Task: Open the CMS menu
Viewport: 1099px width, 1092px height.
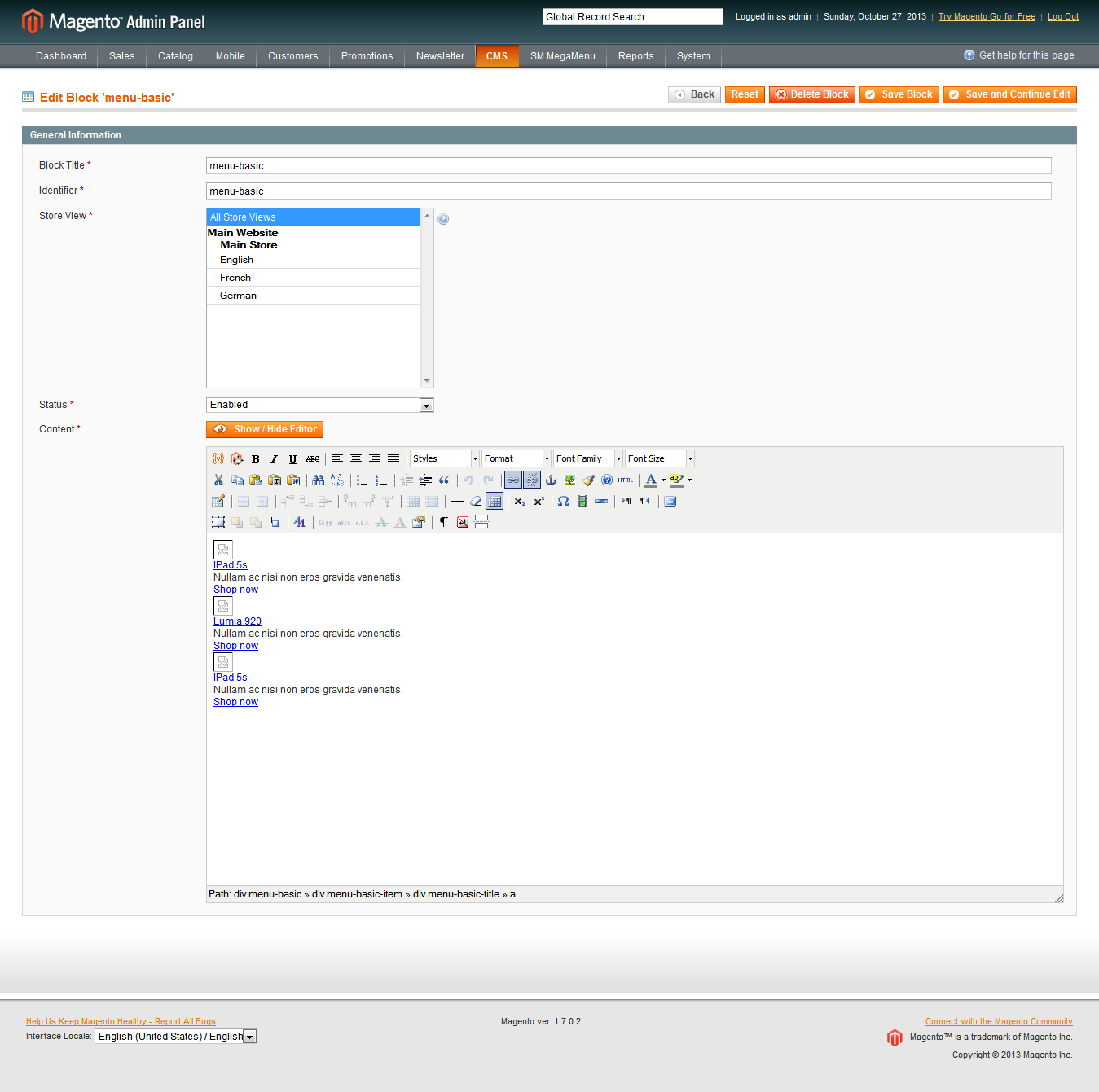Action: (497, 56)
